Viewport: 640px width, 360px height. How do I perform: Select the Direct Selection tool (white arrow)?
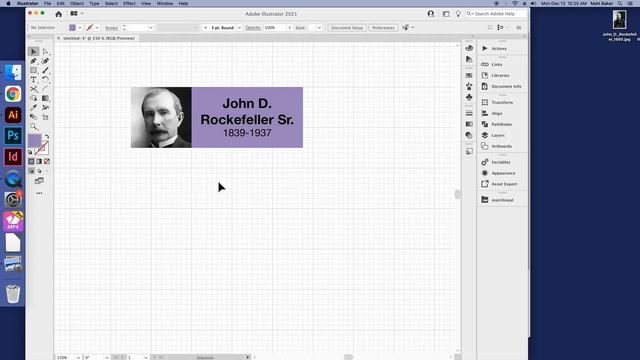click(45, 52)
